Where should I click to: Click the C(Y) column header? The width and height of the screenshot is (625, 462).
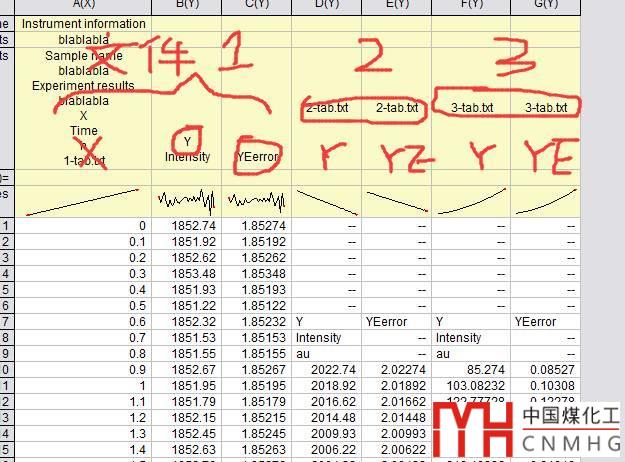[x=256, y=5]
